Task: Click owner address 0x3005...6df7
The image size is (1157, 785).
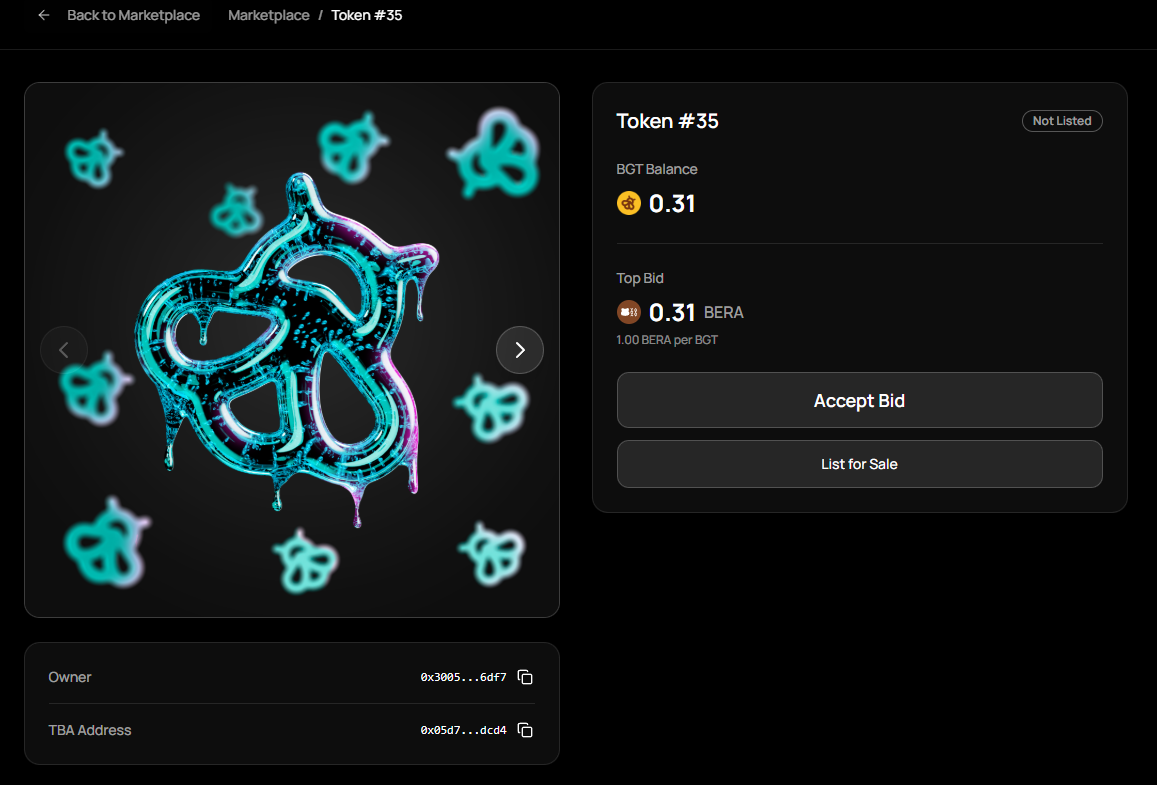Action: tap(463, 677)
